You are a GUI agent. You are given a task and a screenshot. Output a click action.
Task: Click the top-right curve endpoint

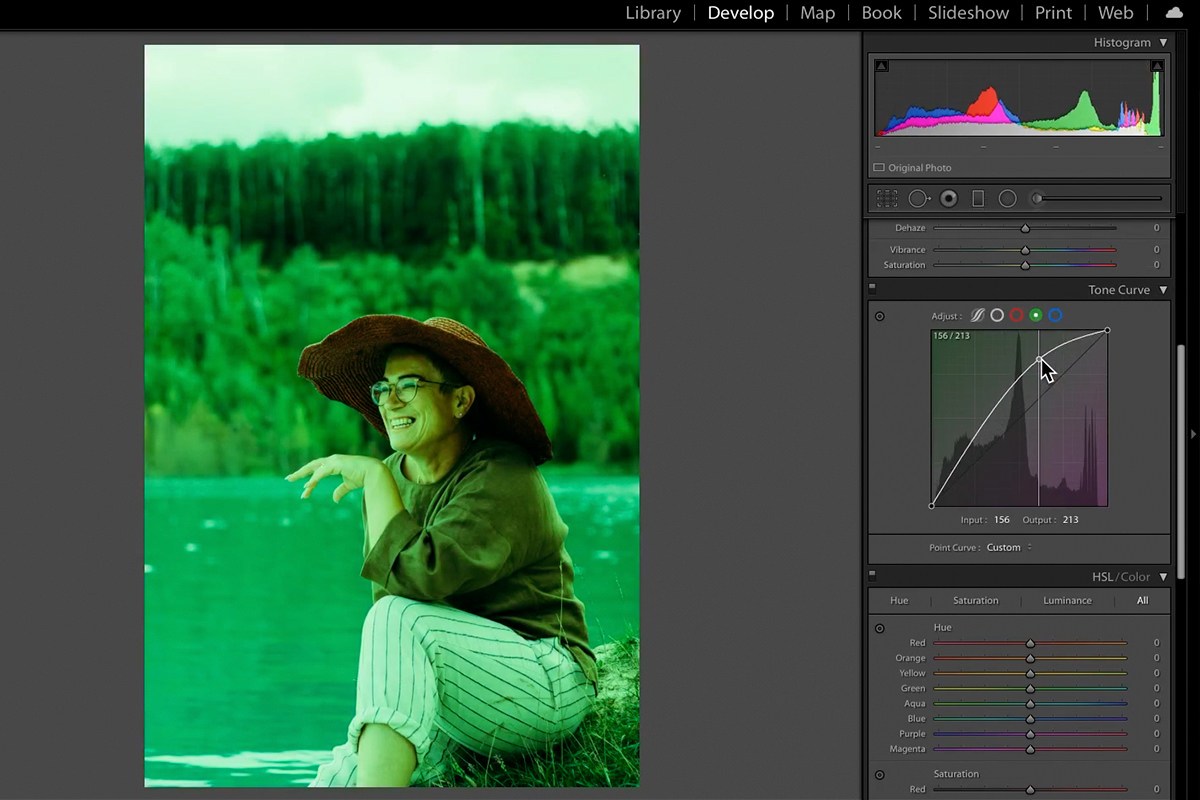click(1107, 330)
